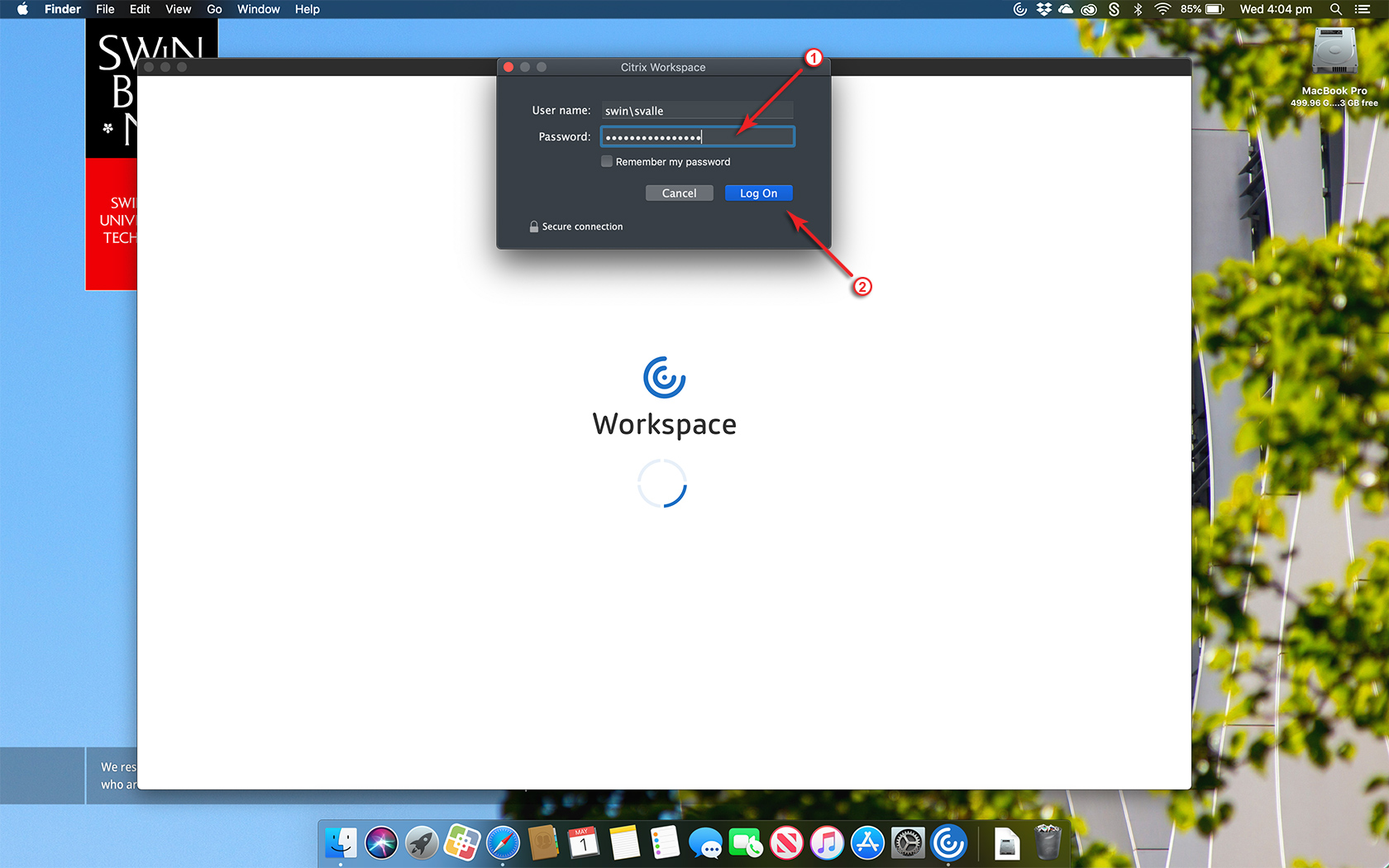The width and height of the screenshot is (1389, 868).
Task: Click the User name field
Action: click(x=697, y=111)
